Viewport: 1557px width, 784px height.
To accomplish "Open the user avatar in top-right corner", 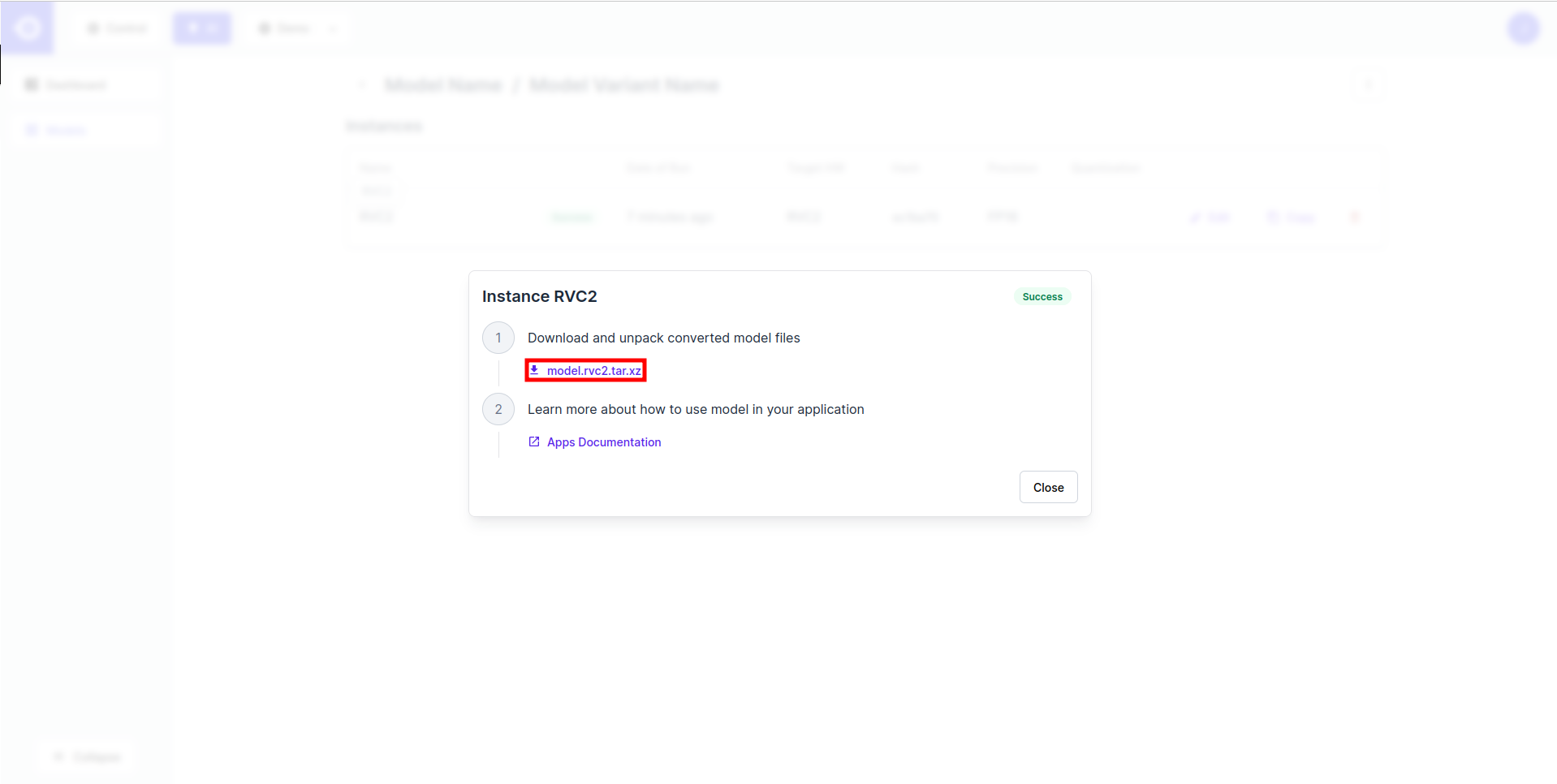I will tap(1523, 28).
